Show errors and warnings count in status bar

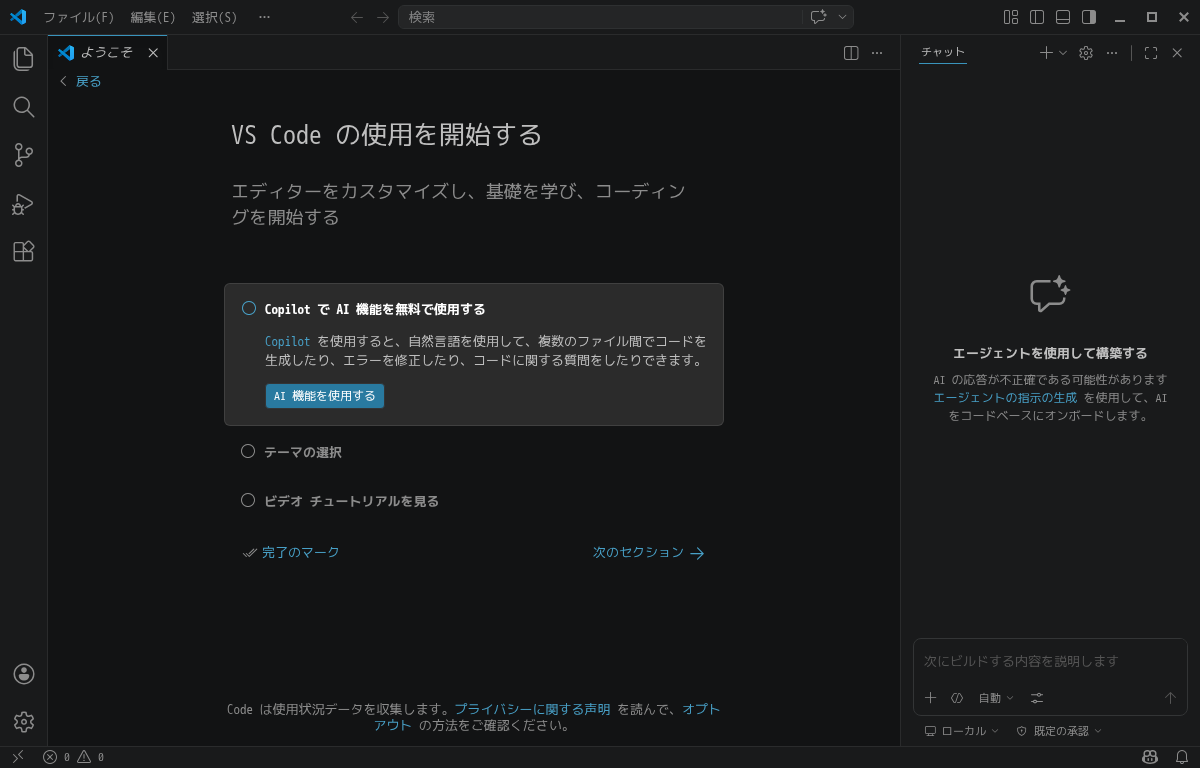[73, 757]
